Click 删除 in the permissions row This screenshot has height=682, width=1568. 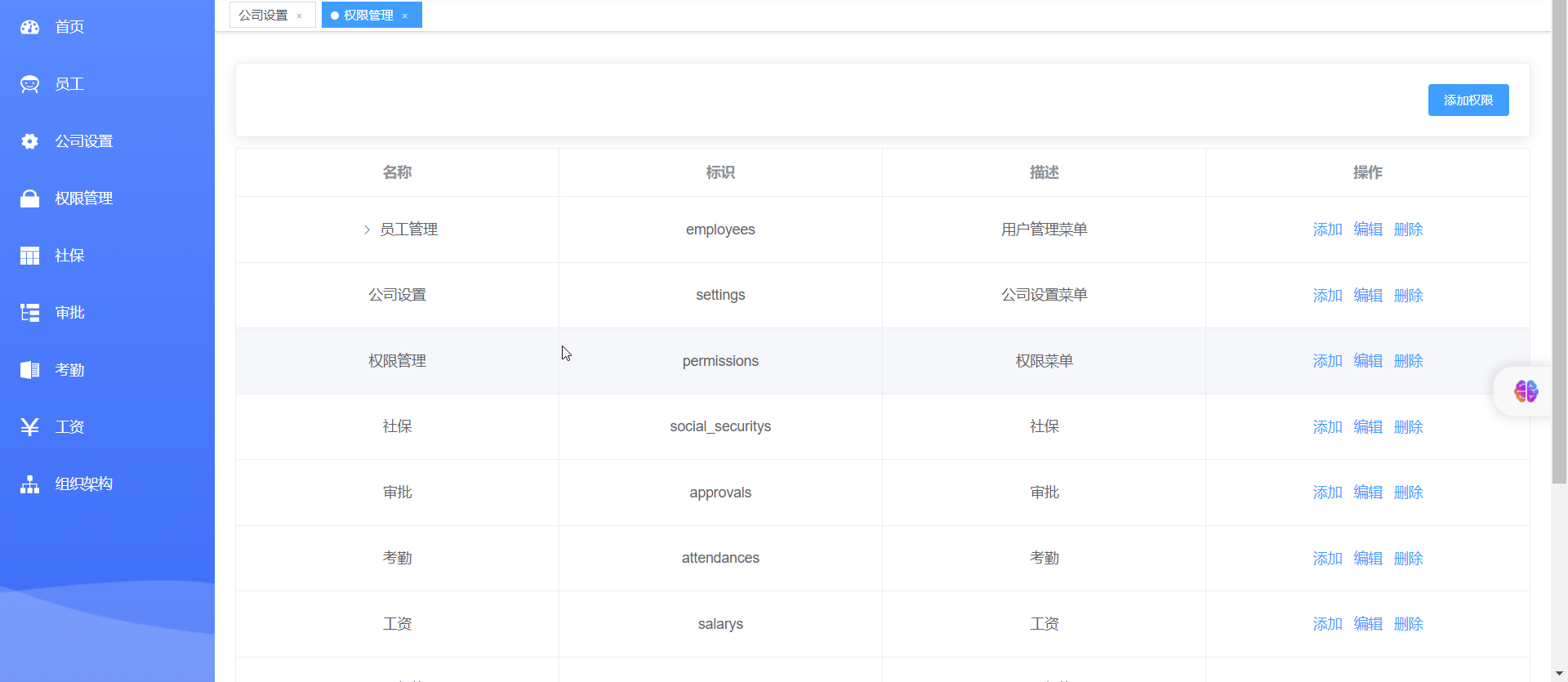pyautogui.click(x=1409, y=361)
